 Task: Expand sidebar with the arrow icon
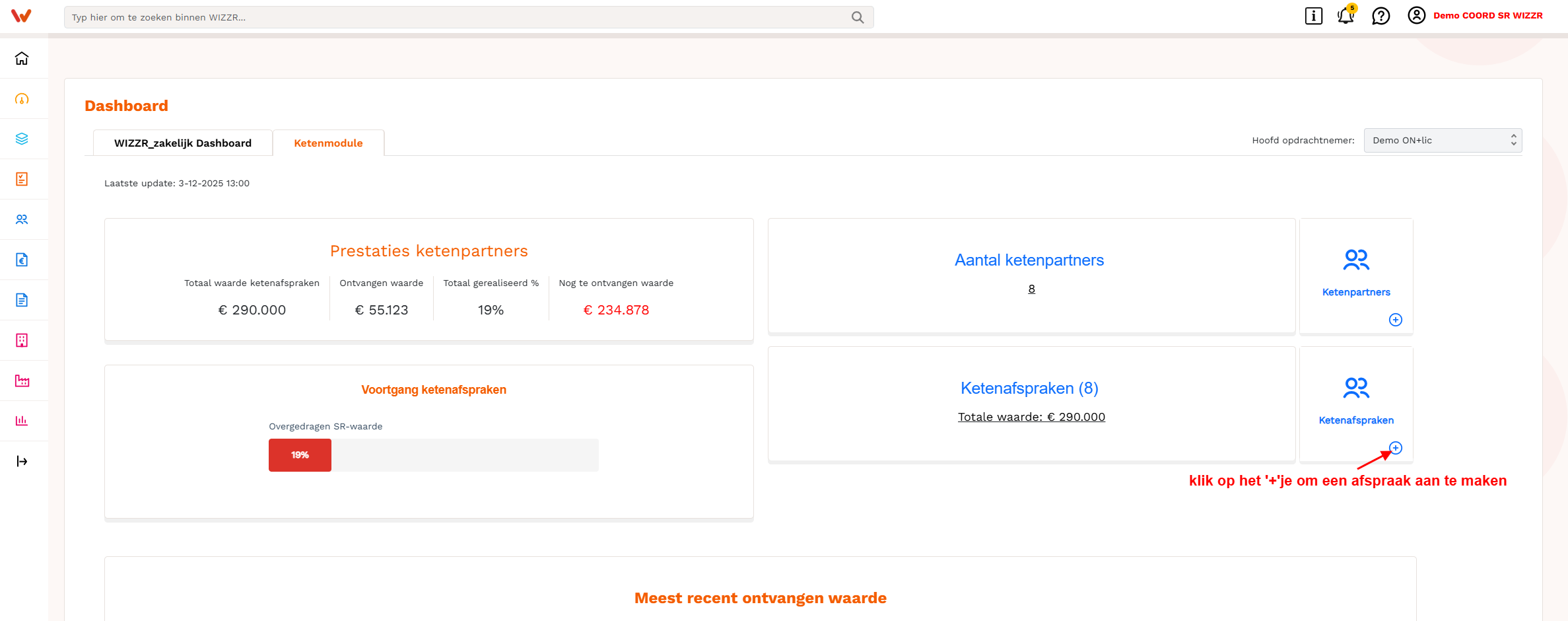coord(22,461)
